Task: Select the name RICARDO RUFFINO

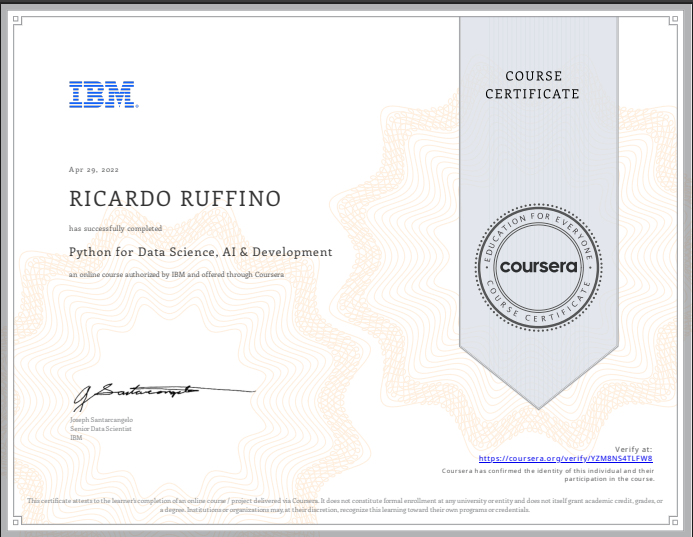Action: (x=175, y=199)
